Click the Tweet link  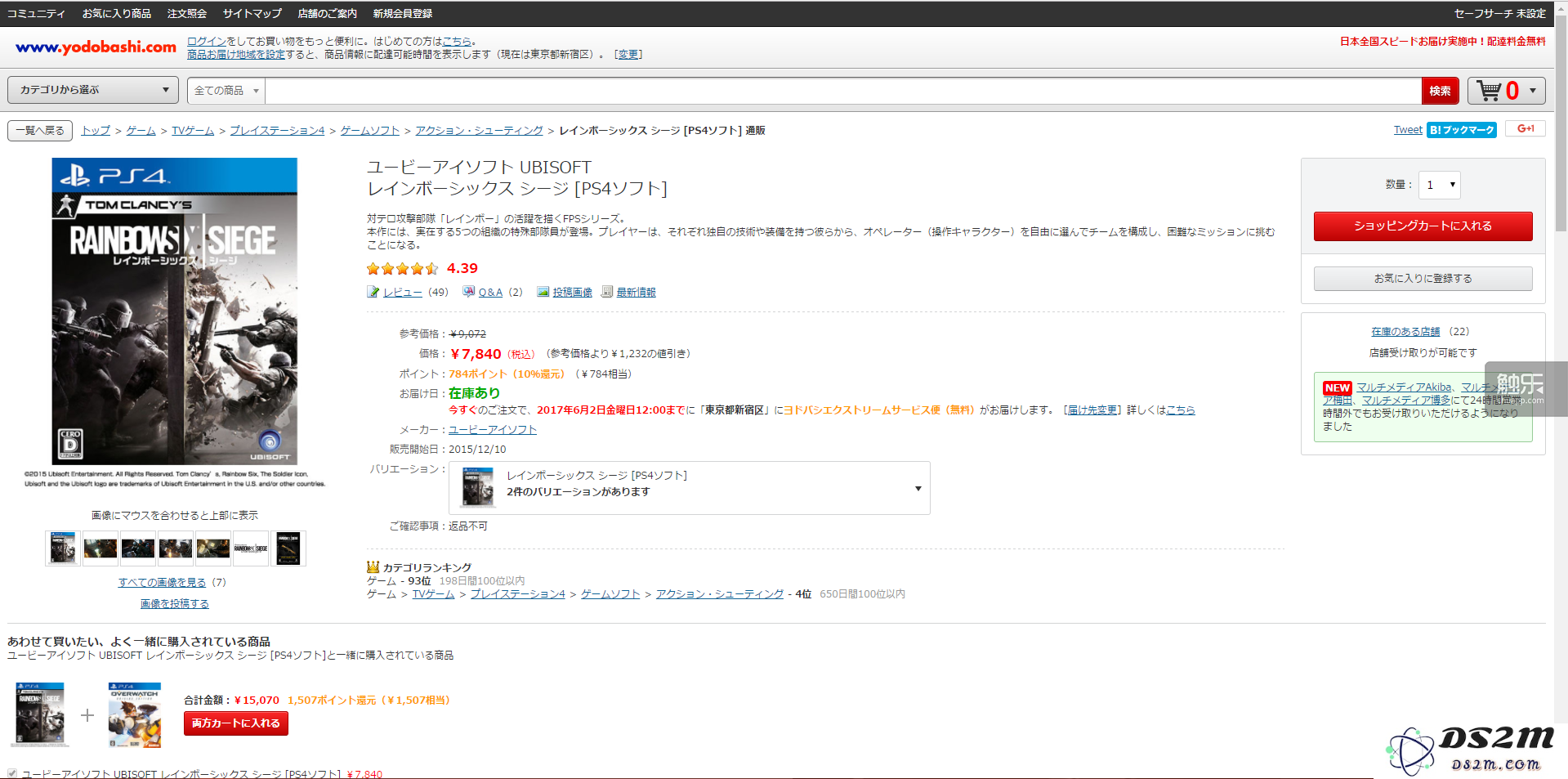click(x=1408, y=129)
